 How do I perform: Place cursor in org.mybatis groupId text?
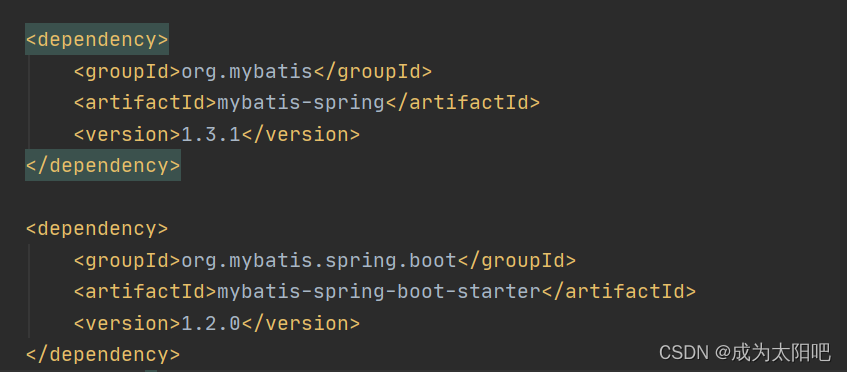coord(247,72)
